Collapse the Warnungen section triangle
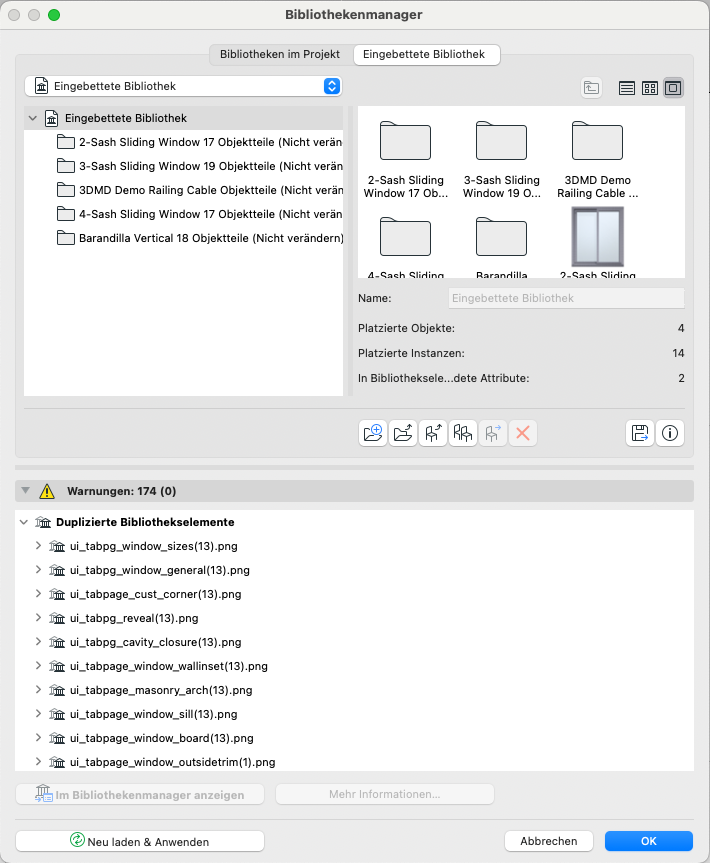Viewport: 710px width, 863px height. pyautogui.click(x=25, y=490)
